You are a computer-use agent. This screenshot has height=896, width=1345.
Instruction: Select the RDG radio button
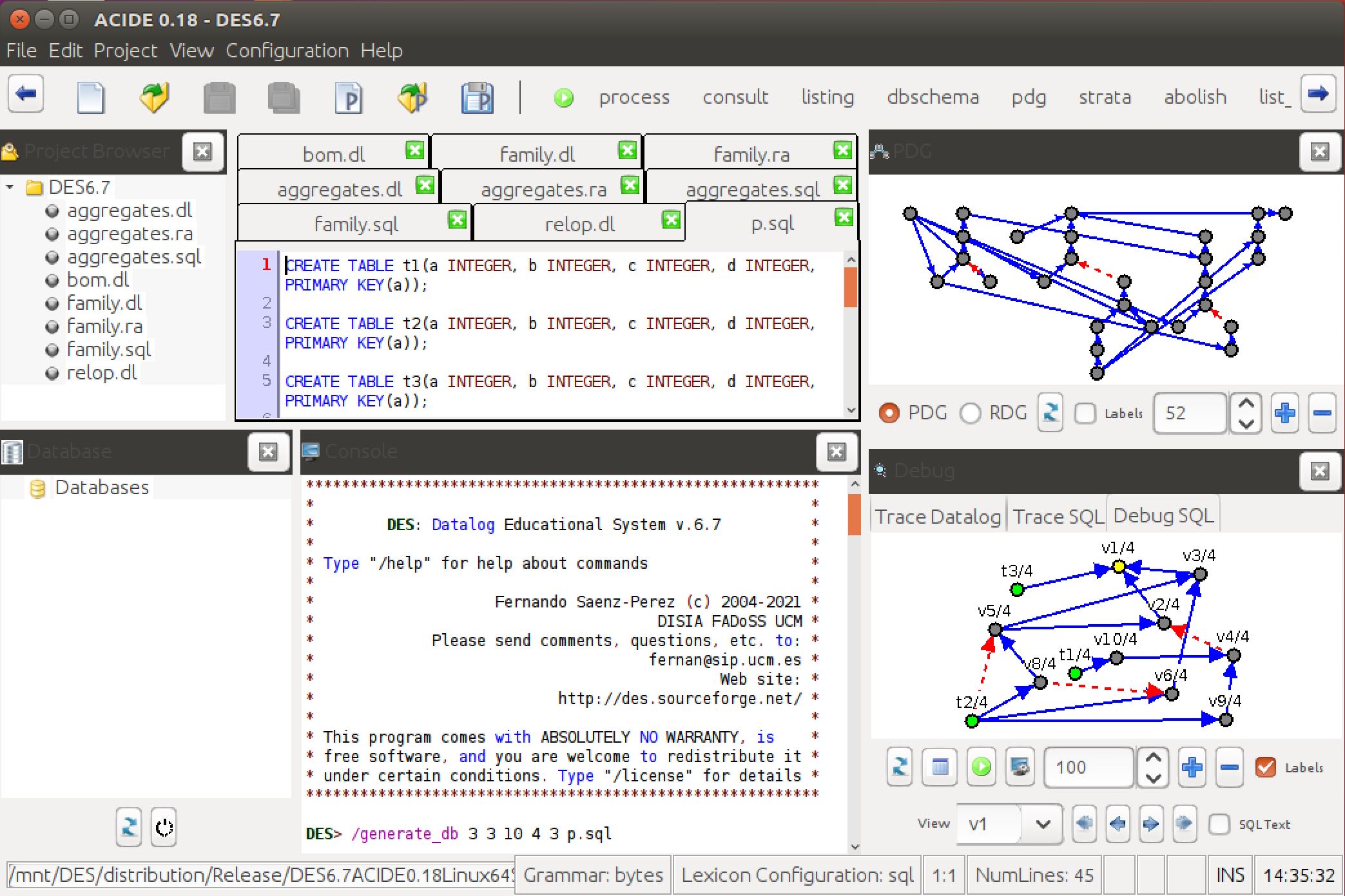[x=971, y=413]
